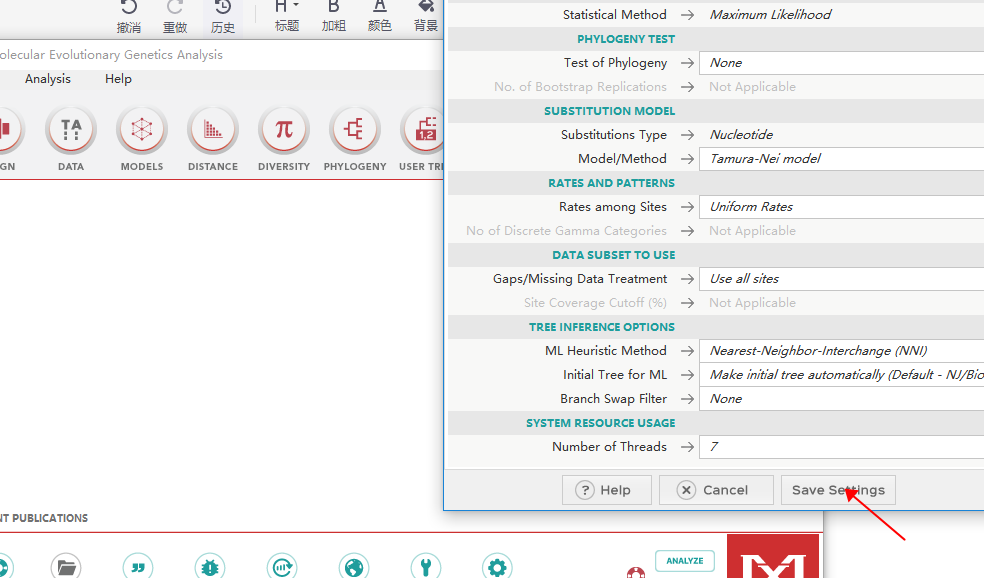Open Rates among Sites dropdown
The image size is (984, 578).
(x=841, y=207)
